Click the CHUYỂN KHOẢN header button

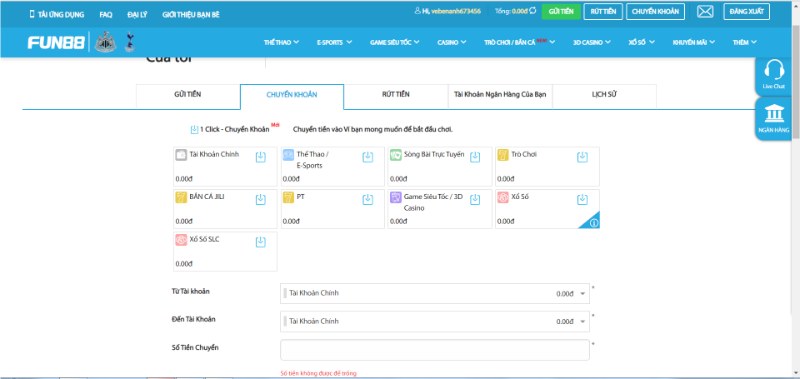(655, 11)
